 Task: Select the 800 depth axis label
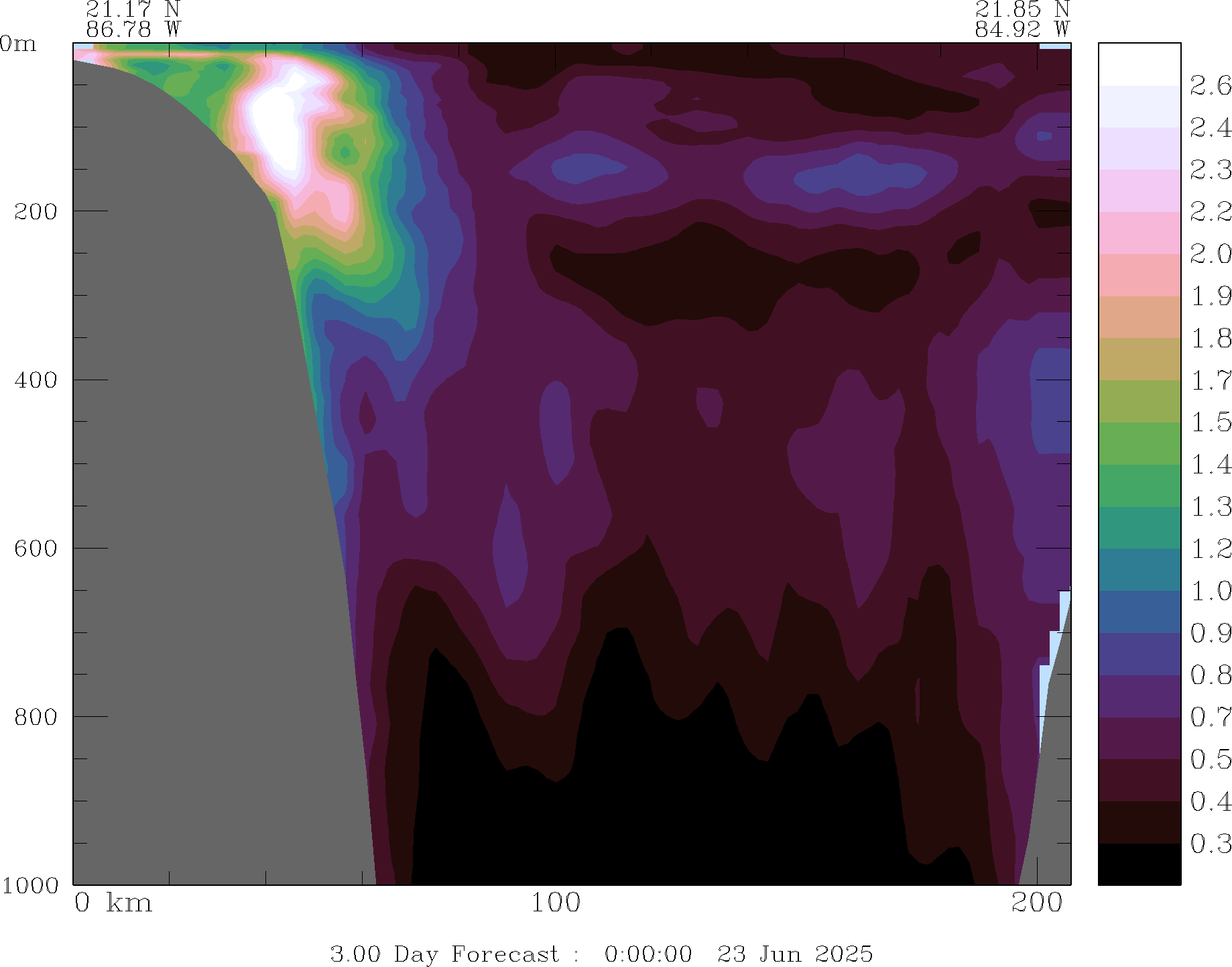pos(36,717)
